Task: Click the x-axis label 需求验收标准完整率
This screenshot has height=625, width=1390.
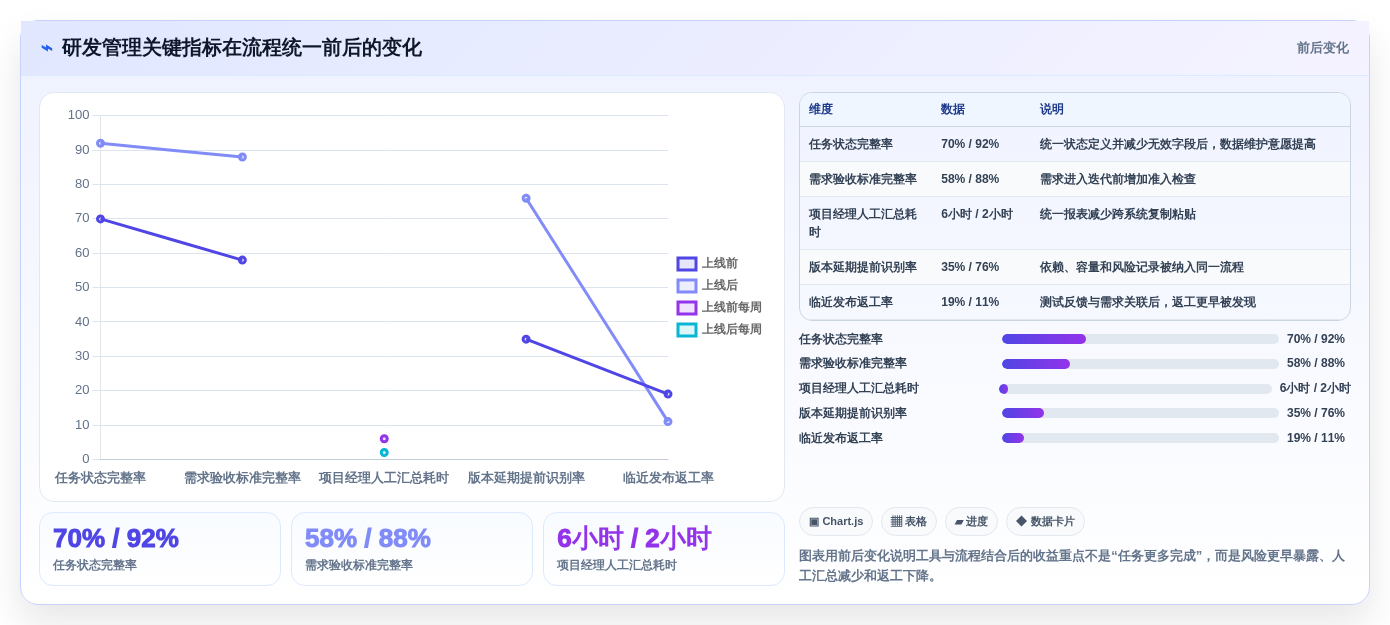Action: (x=242, y=478)
